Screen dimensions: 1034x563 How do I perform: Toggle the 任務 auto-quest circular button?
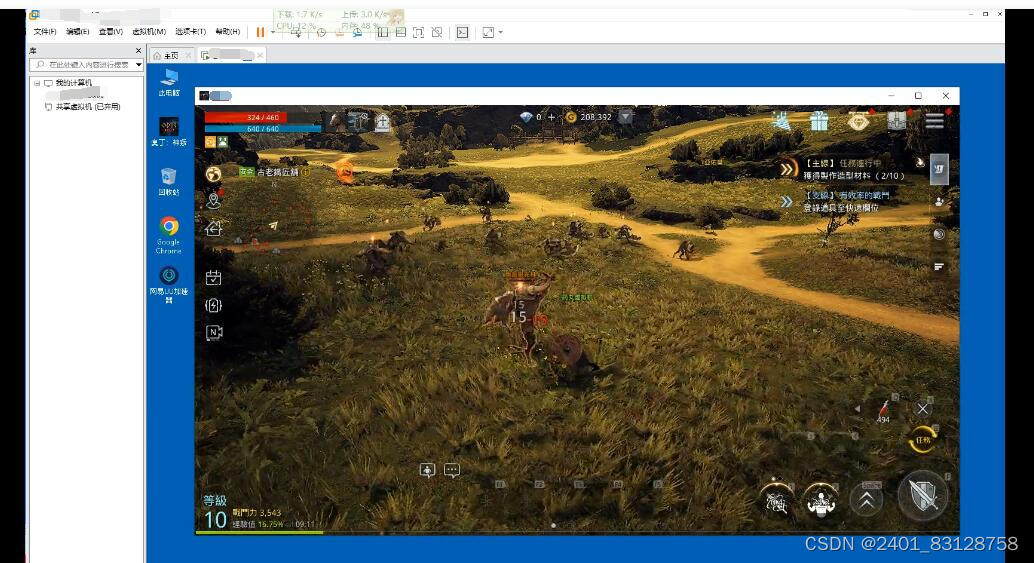(x=923, y=440)
